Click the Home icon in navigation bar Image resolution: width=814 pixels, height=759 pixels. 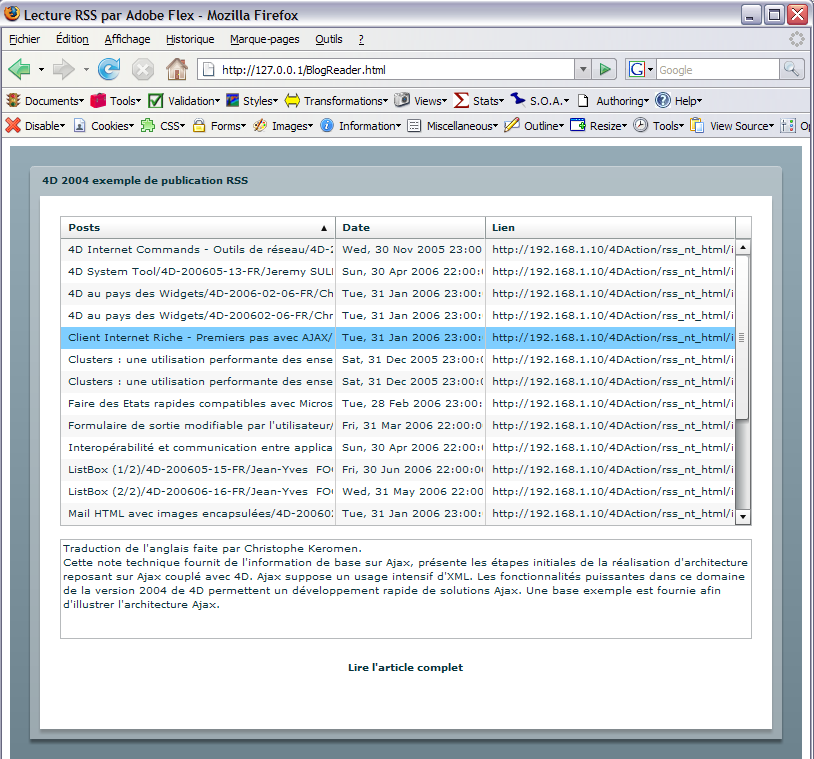177,69
